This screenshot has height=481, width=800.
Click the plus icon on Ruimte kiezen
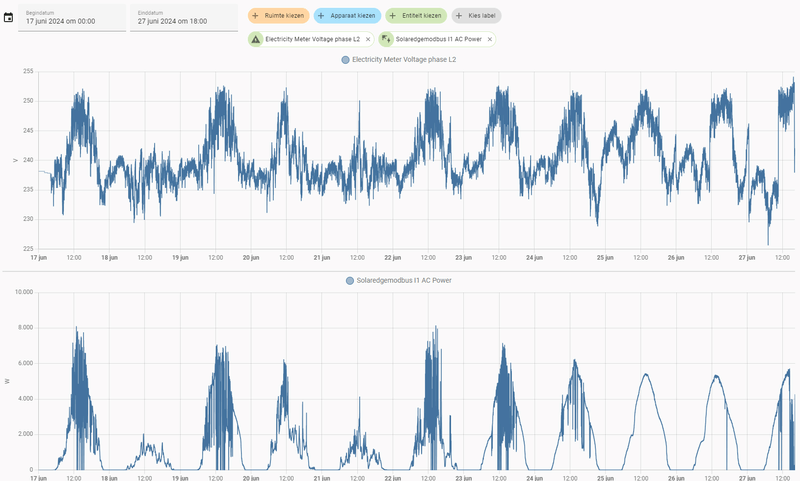click(x=256, y=16)
